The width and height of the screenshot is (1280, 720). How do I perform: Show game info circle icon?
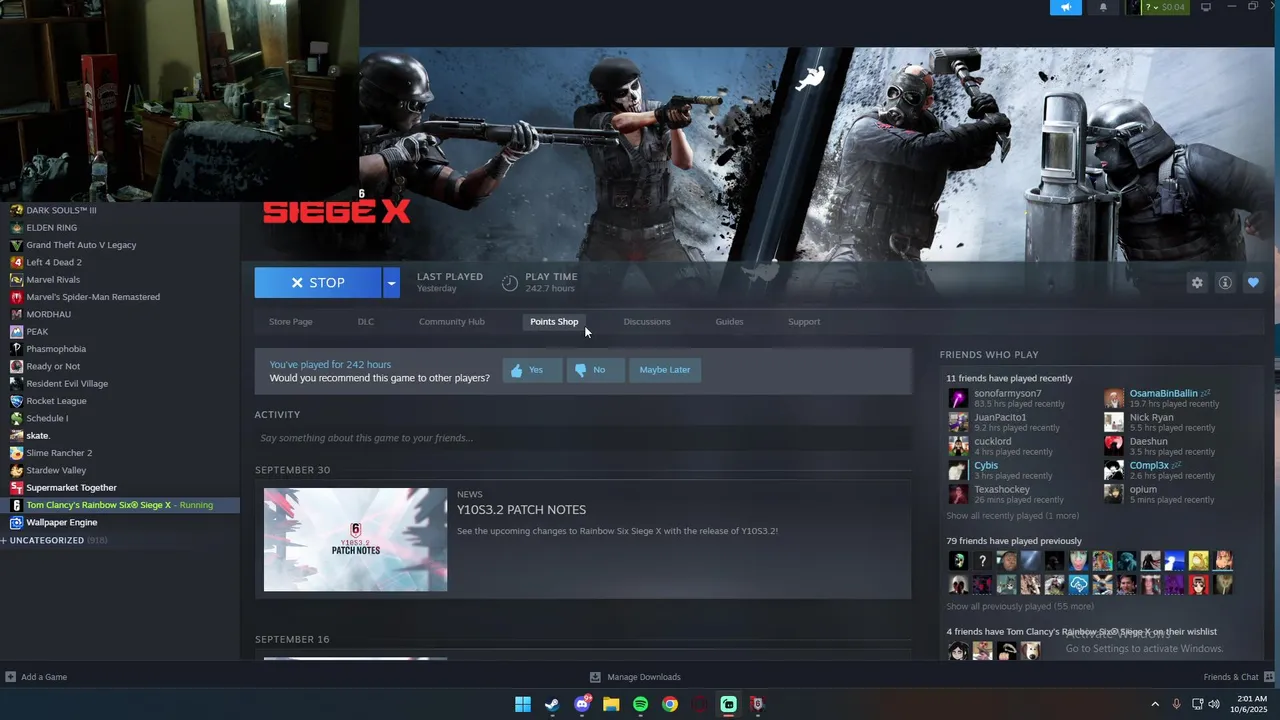(x=1225, y=283)
